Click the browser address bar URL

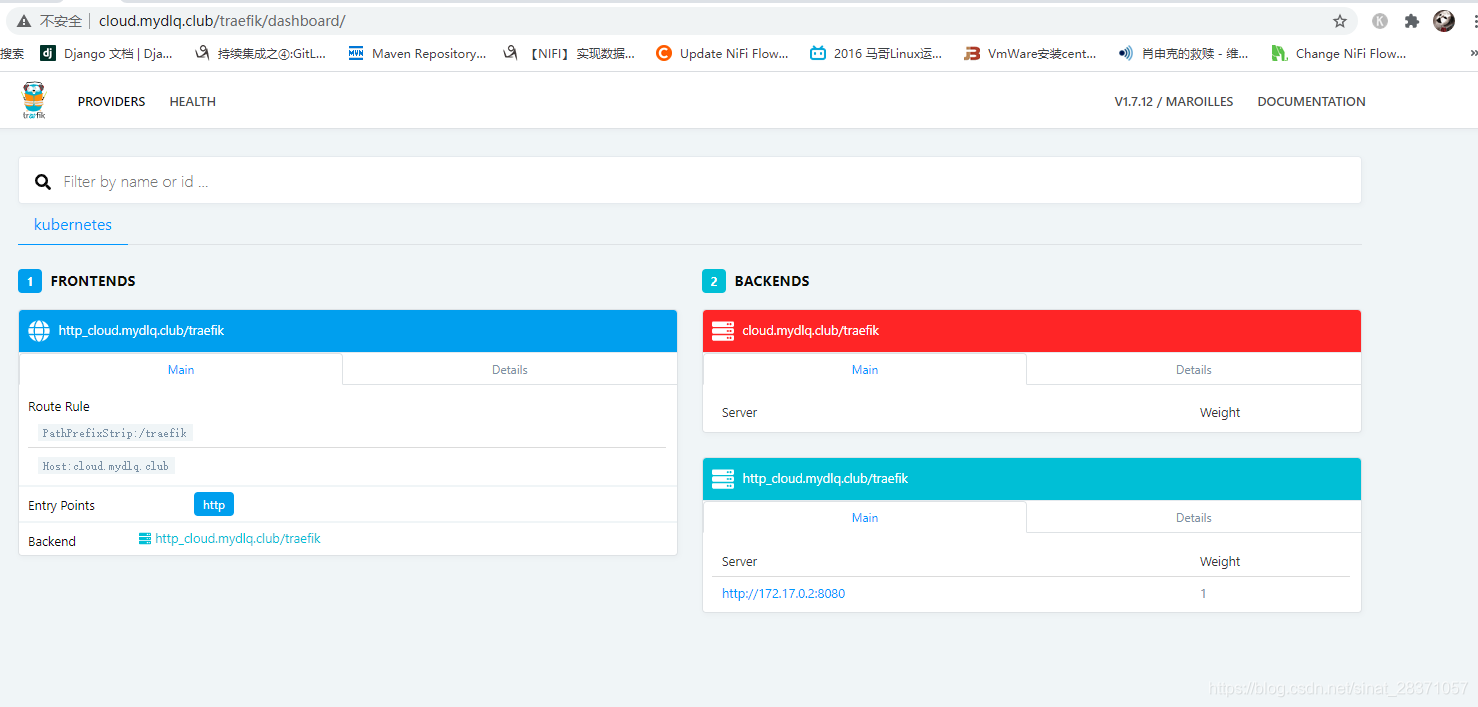point(222,21)
